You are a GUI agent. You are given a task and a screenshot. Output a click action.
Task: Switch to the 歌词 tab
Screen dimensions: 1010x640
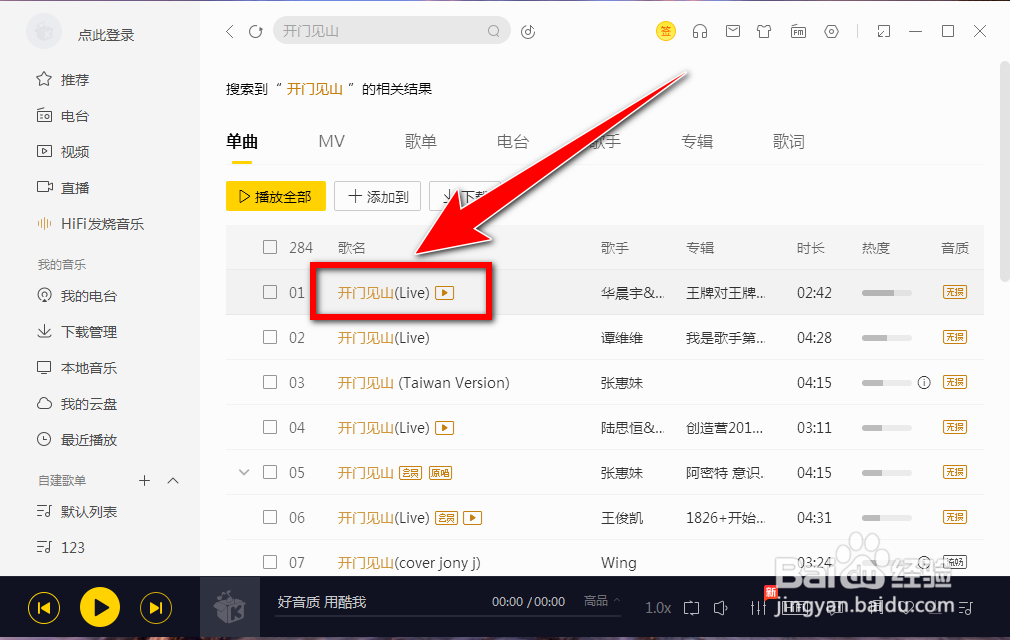[x=788, y=142]
